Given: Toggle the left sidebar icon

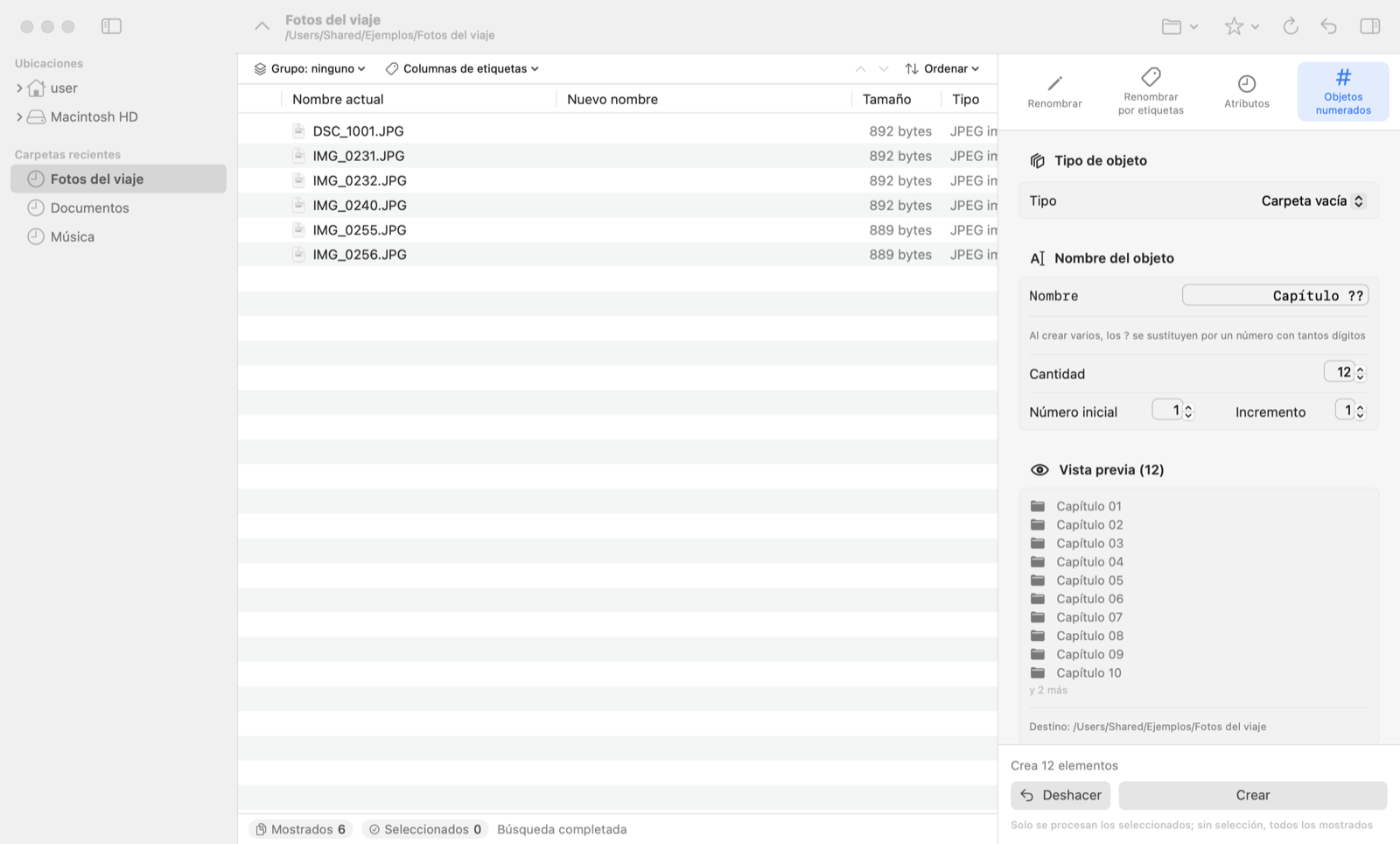Looking at the screenshot, I should (111, 26).
